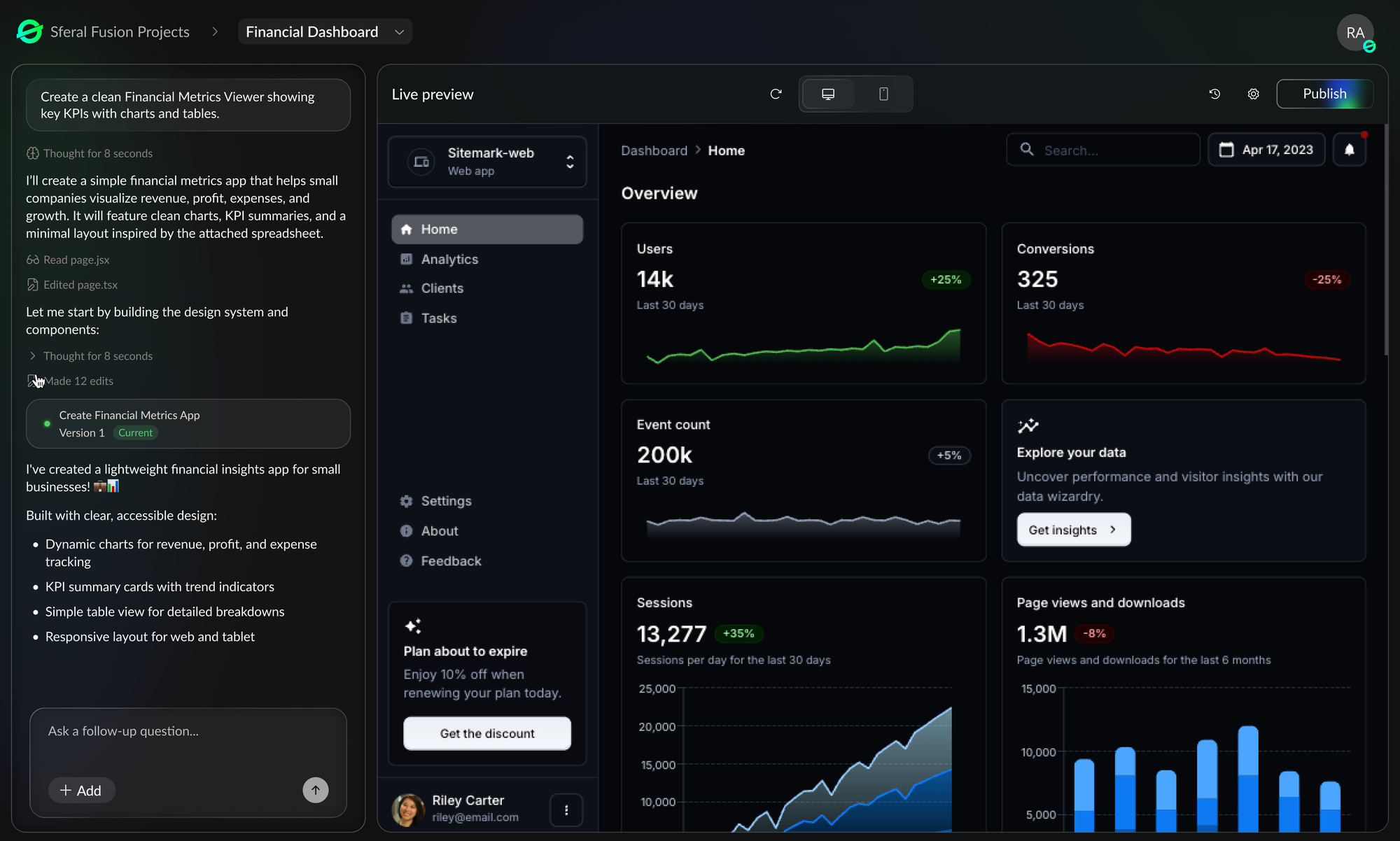This screenshot has width=1400, height=841.
Task: Open Edited page.tsx entry
Action: coord(72,285)
